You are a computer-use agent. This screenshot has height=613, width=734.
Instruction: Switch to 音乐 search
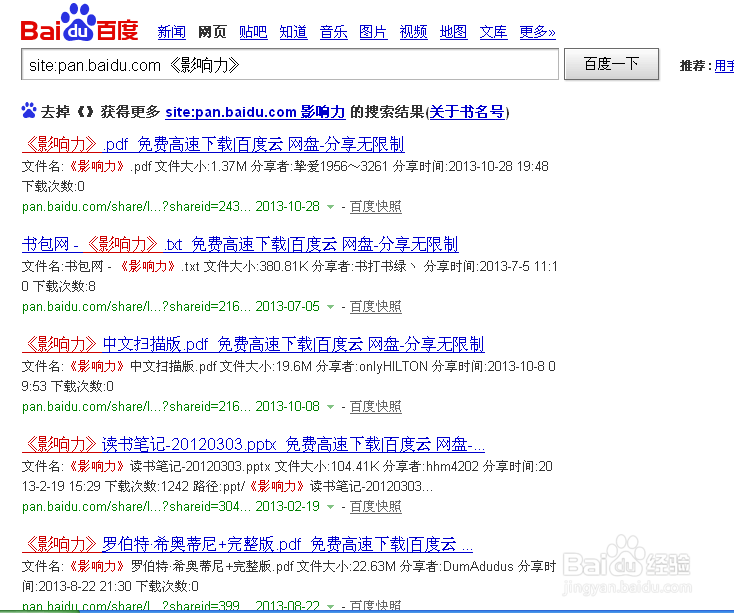333,32
